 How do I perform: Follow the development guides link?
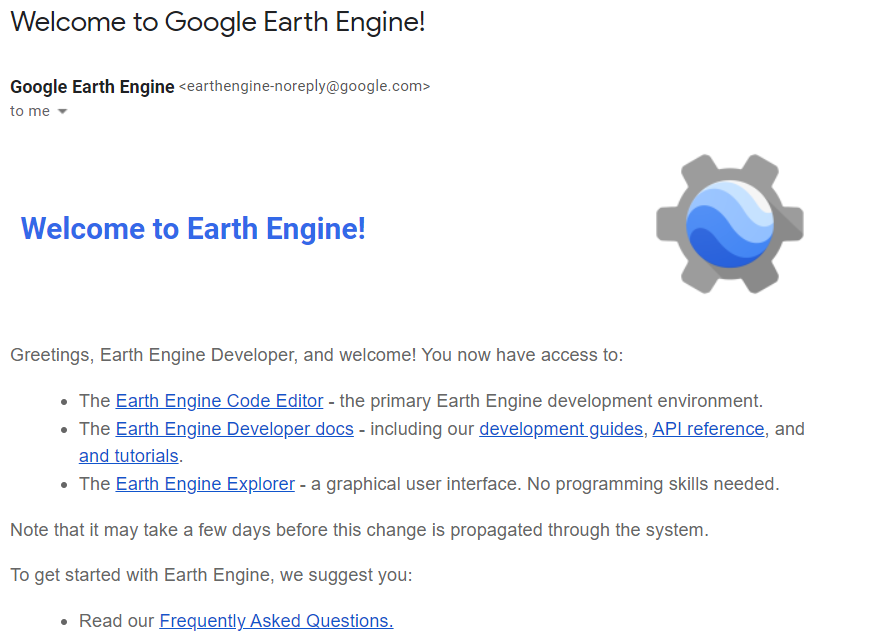pos(561,429)
